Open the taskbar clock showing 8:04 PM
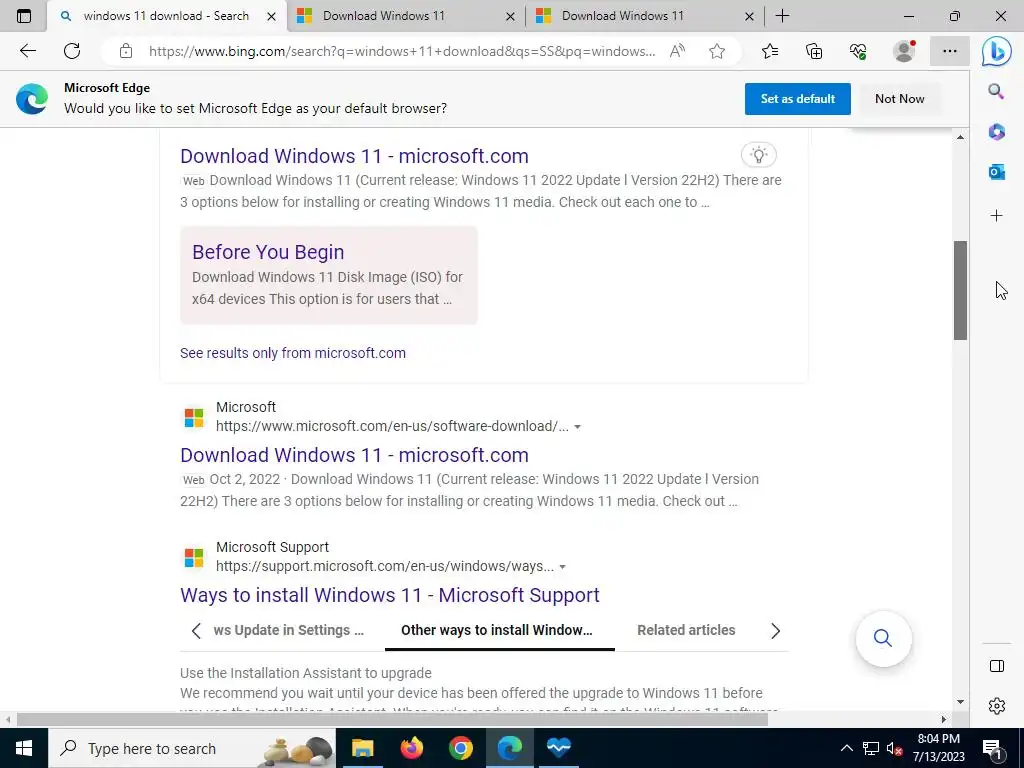Image resolution: width=1024 pixels, height=768 pixels. (938, 748)
